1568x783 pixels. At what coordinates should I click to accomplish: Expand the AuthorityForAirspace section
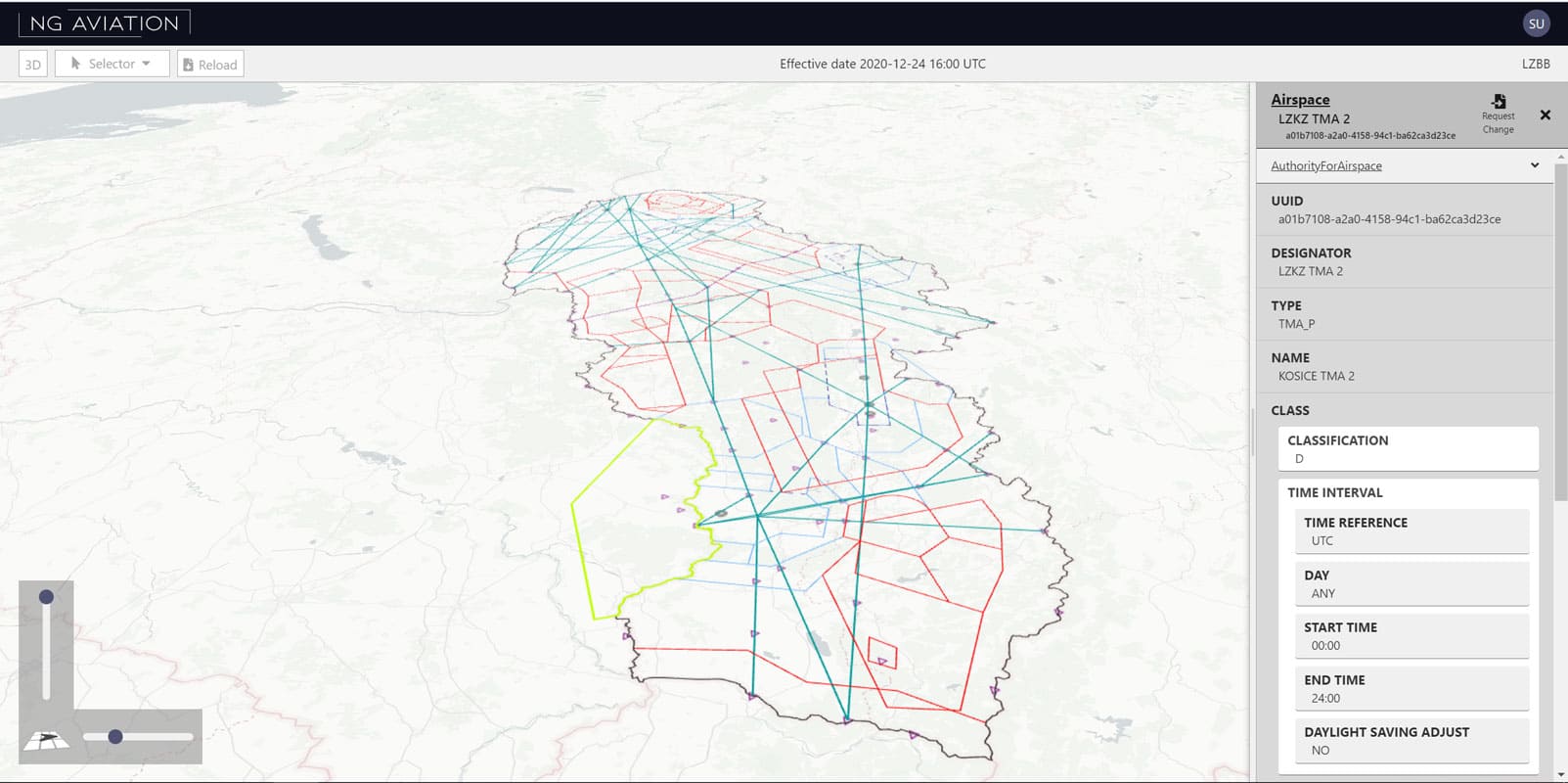1535,165
